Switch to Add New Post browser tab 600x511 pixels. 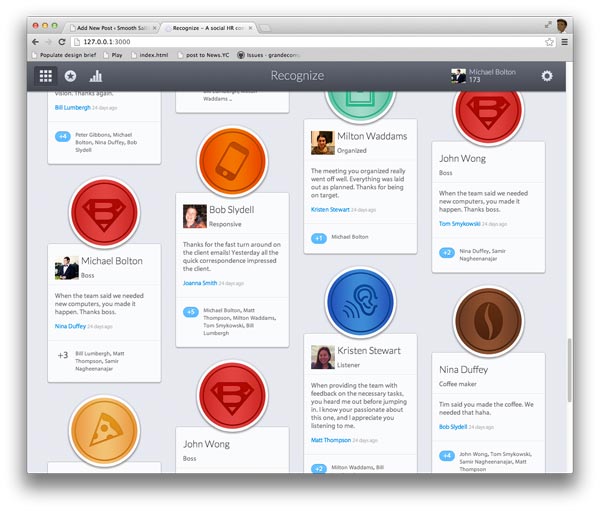pyautogui.click(x=111, y=28)
